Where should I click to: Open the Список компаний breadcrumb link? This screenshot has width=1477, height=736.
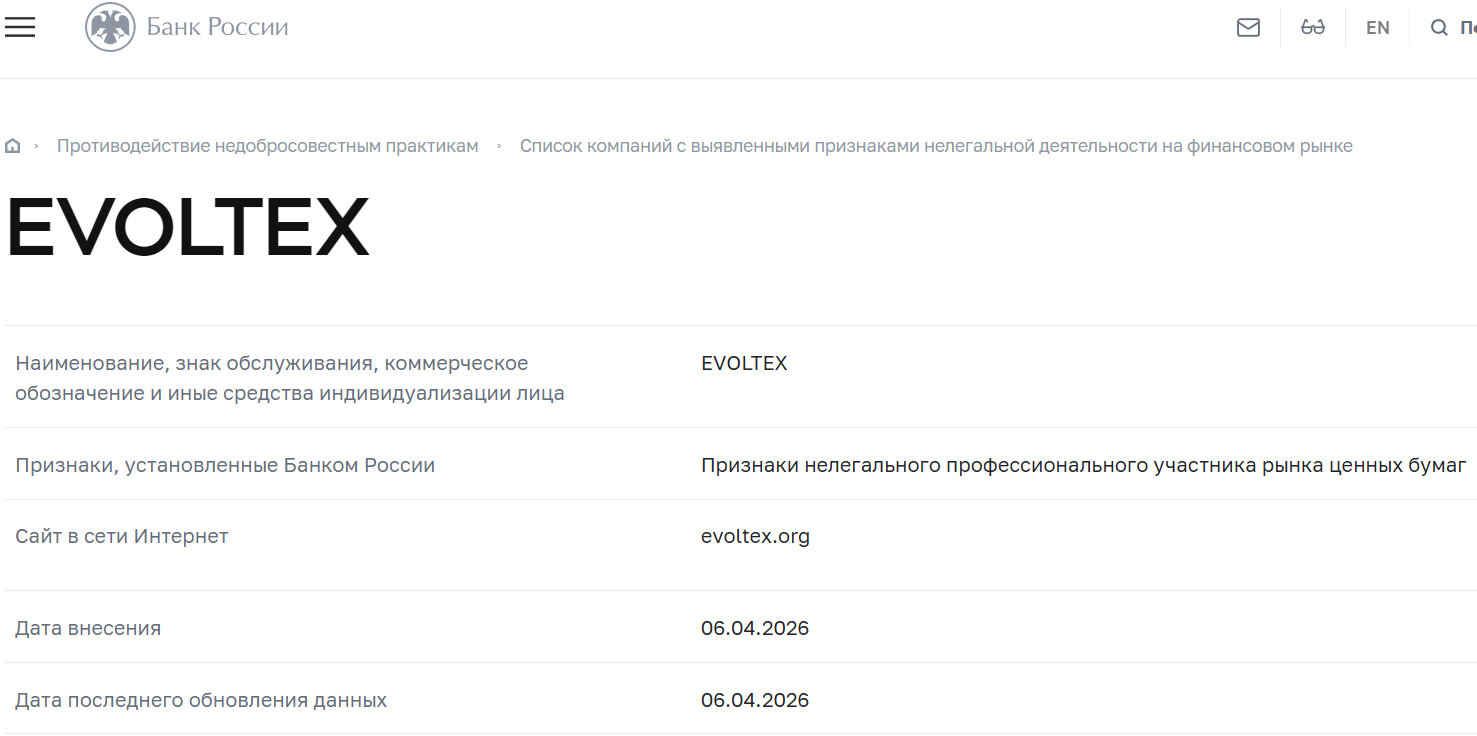point(935,145)
